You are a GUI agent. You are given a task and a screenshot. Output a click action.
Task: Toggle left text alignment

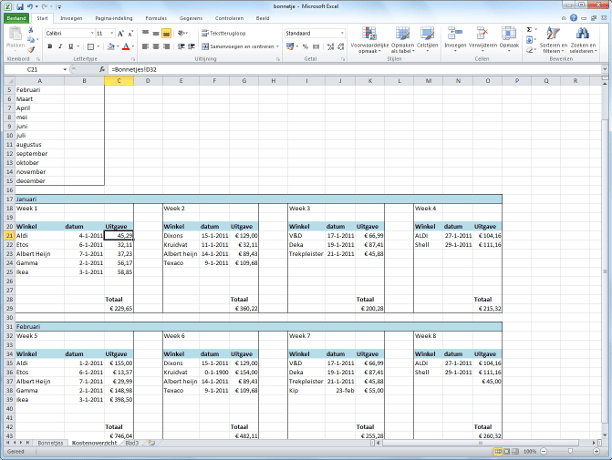145,46
